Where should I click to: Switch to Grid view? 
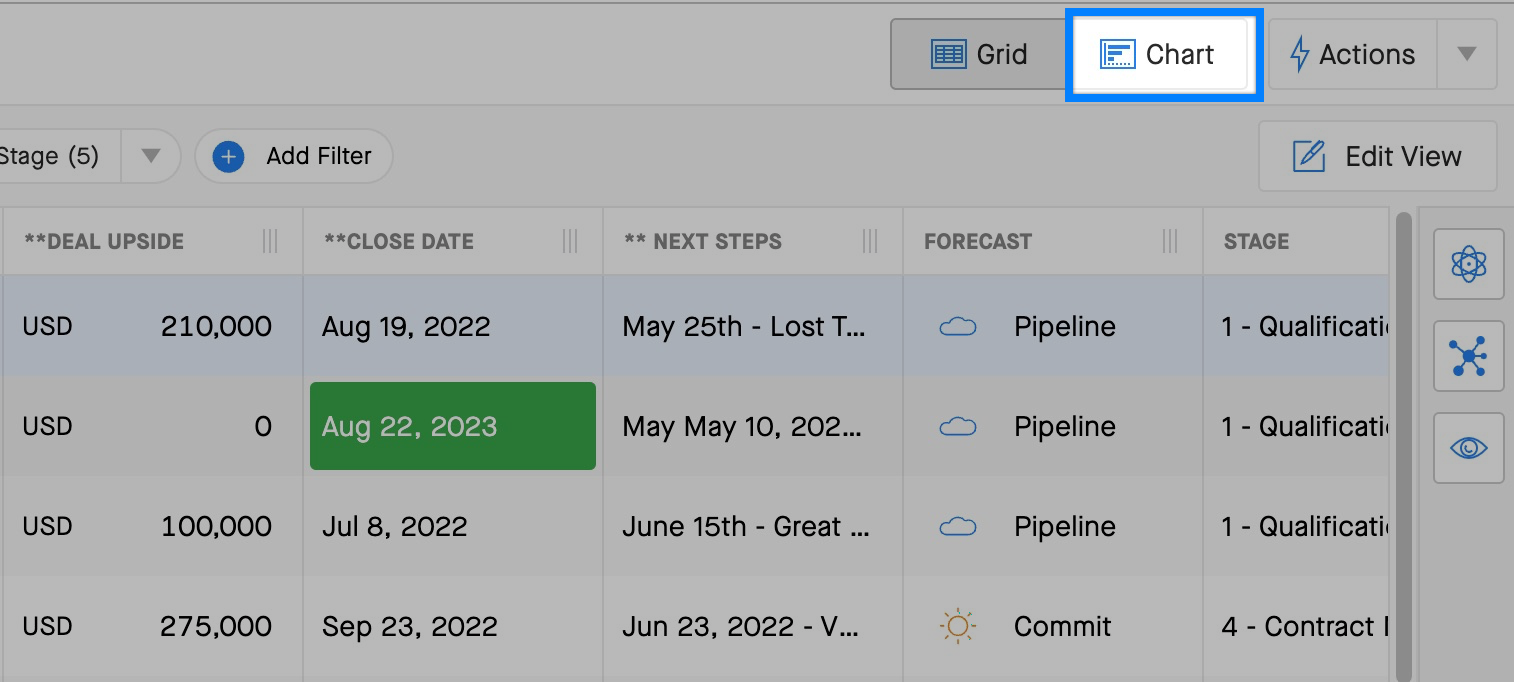tap(978, 54)
